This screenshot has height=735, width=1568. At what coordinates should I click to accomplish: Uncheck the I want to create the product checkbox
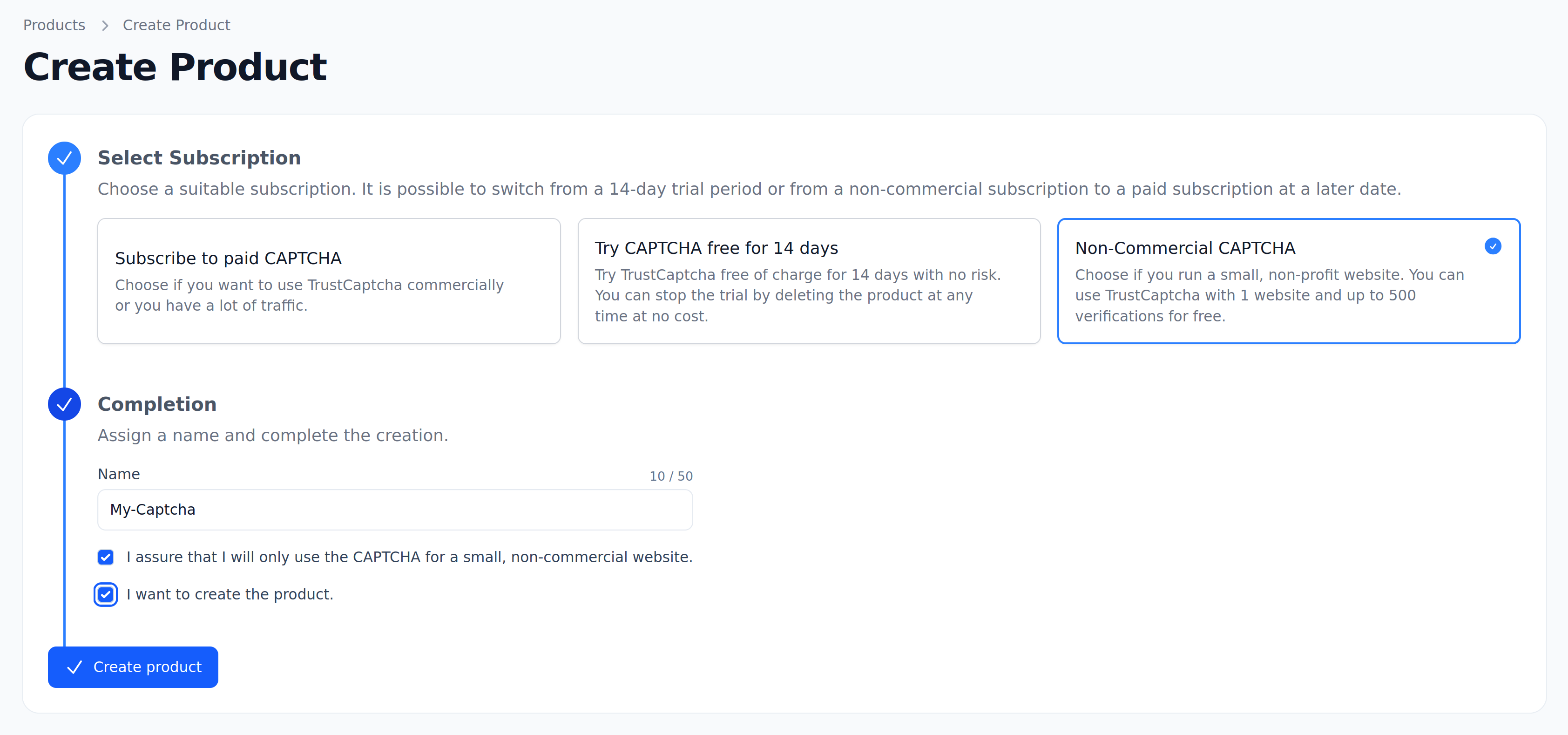point(106,594)
